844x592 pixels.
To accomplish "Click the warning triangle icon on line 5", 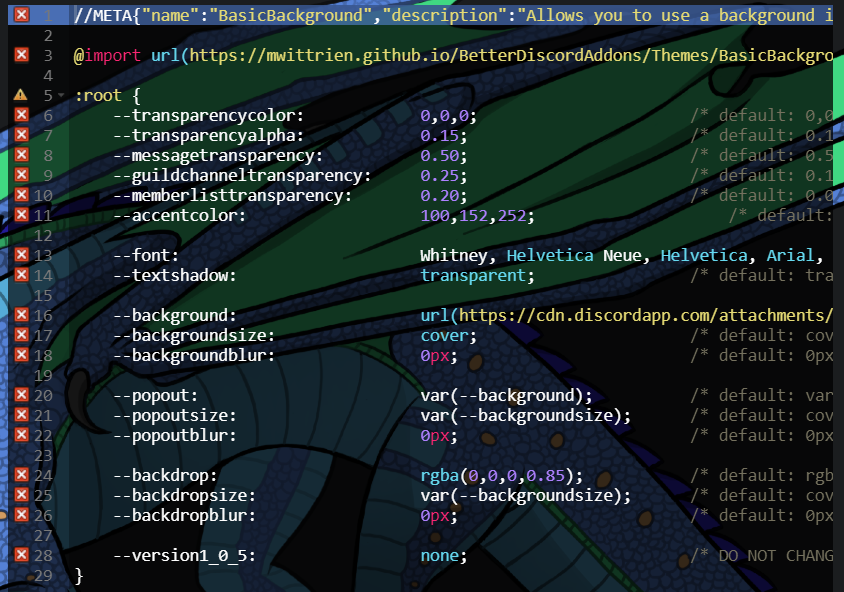I will point(21,95).
